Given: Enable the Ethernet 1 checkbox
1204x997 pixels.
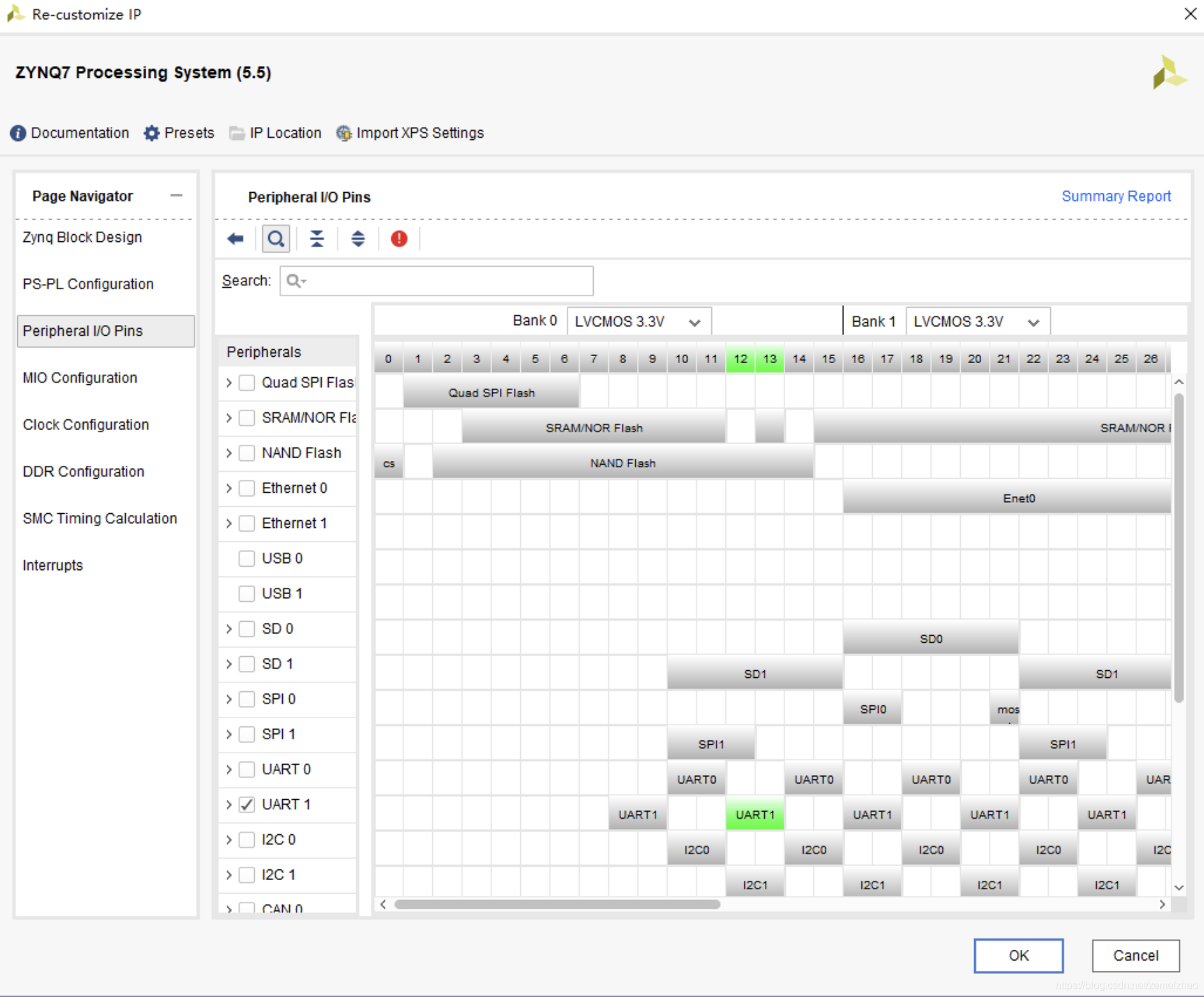Looking at the screenshot, I should 246,523.
